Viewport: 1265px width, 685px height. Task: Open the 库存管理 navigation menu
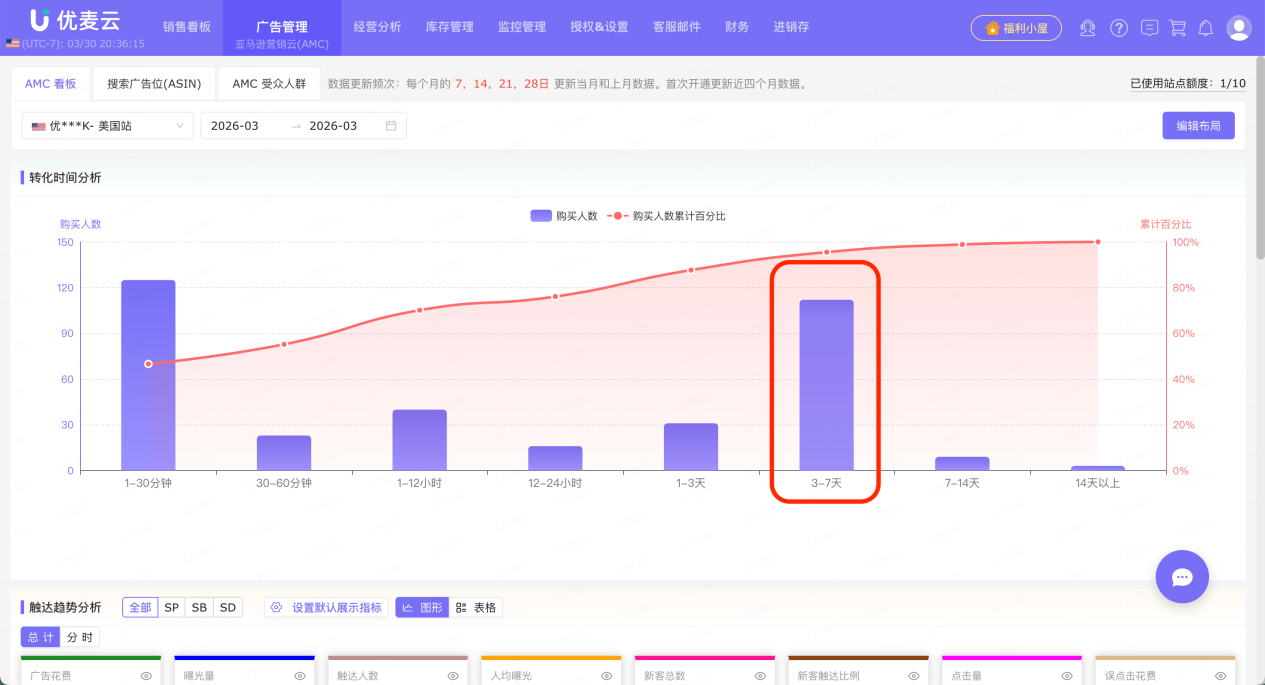tap(450, 27)
